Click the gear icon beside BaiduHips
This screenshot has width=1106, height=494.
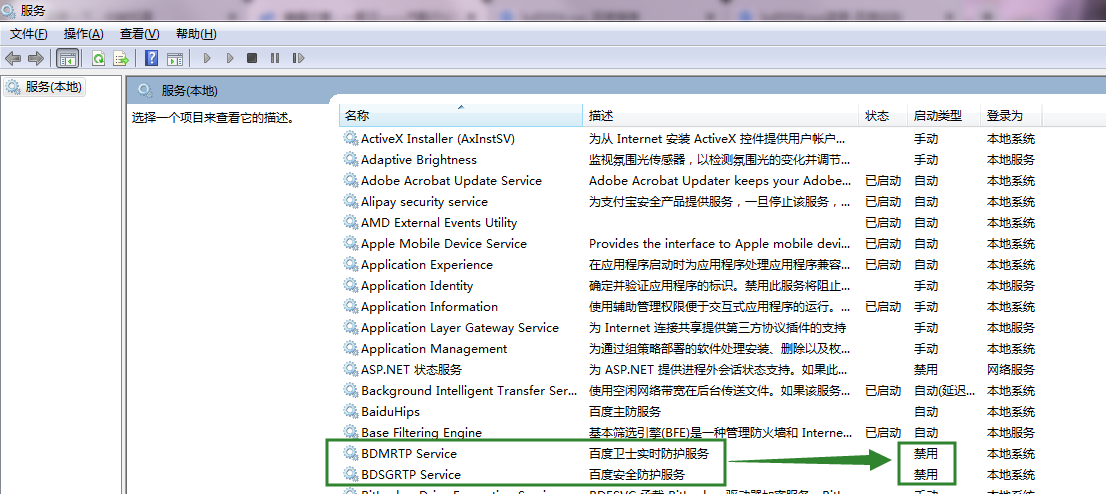click(351, 411)
